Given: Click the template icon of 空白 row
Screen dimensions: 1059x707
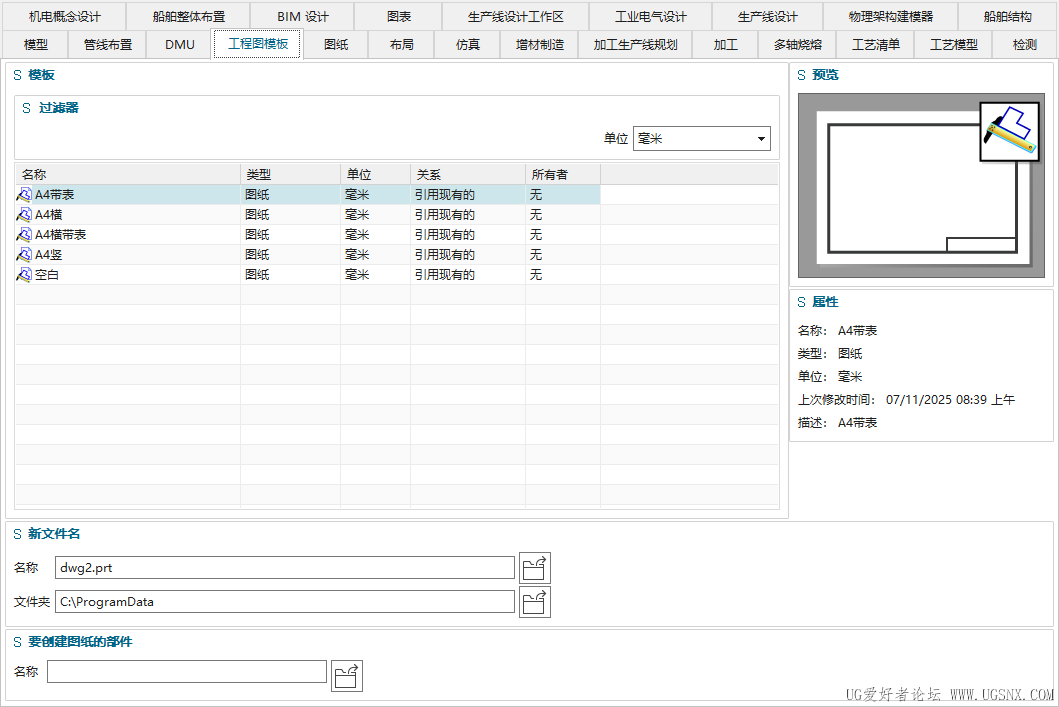Looking at the screenshot, I should click(x=24, y=275).
